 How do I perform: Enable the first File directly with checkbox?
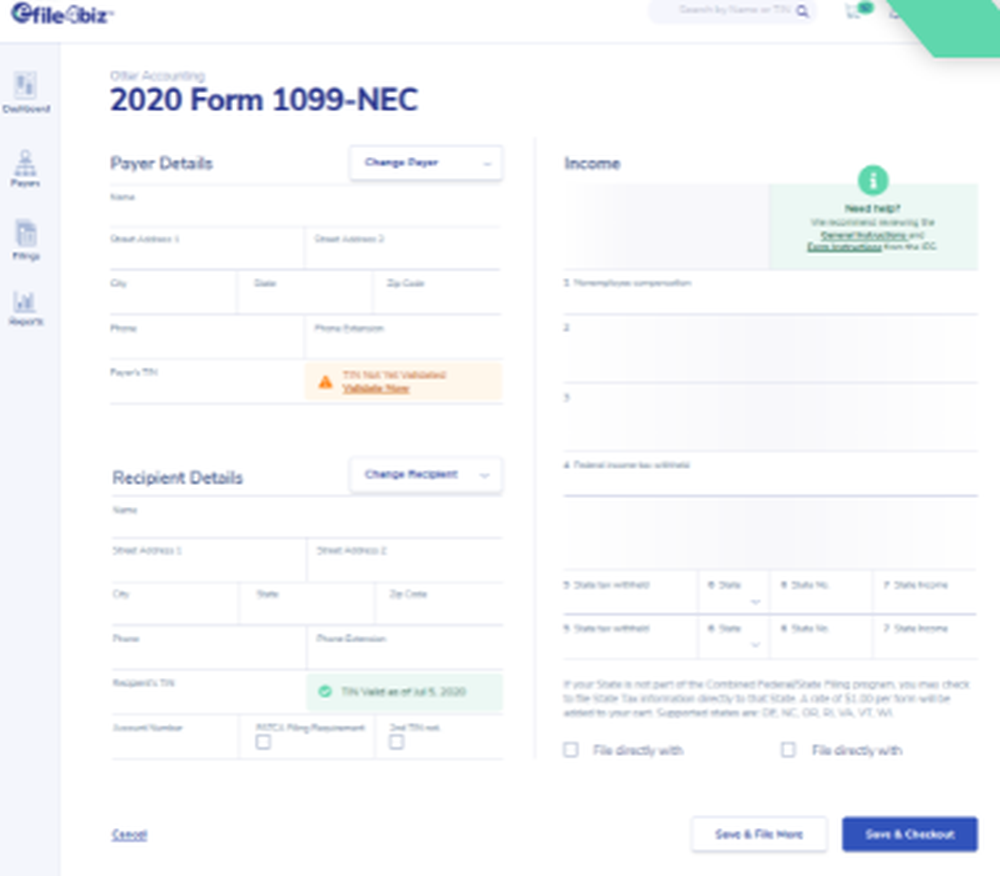(x=571, y=750)
